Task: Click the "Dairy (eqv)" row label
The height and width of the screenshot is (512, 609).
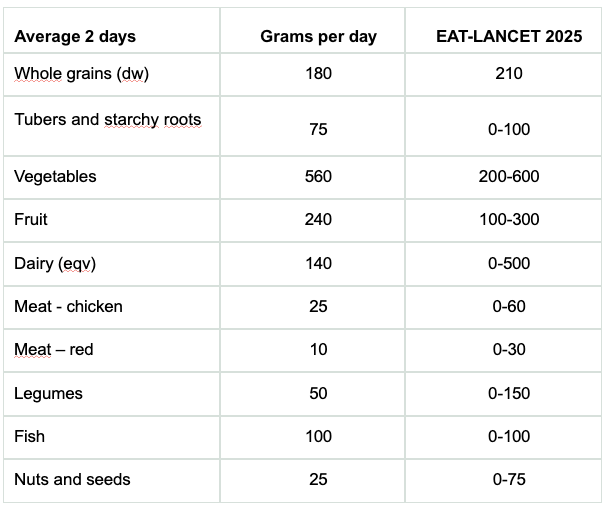Action: pos(56,263)
